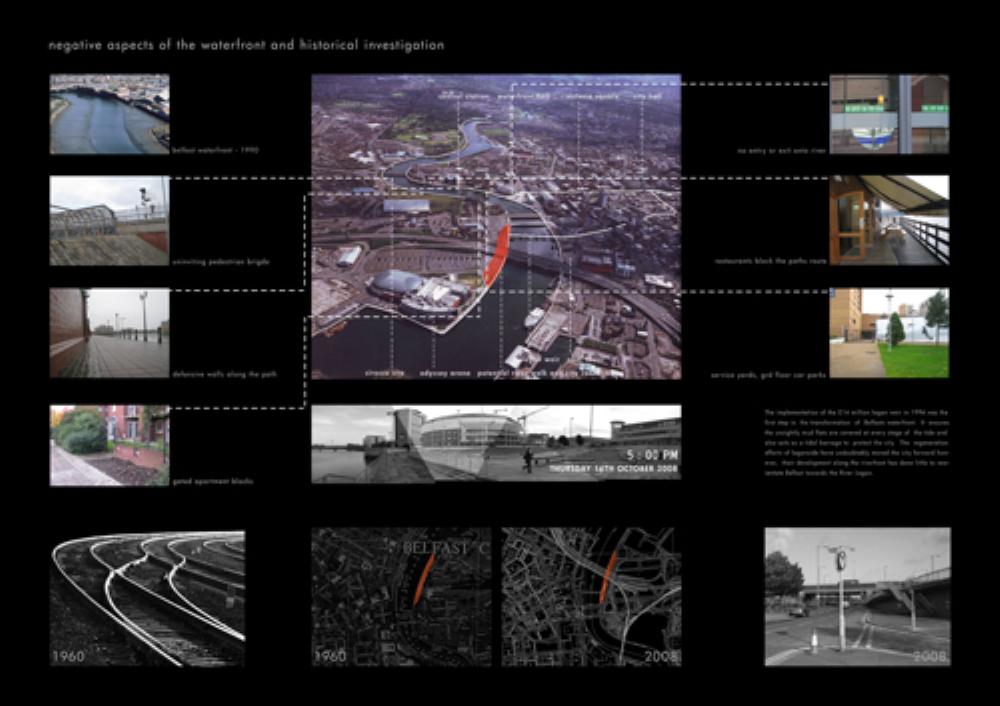Open the Belfast waterfront 1990 photo

coord(109,113)
